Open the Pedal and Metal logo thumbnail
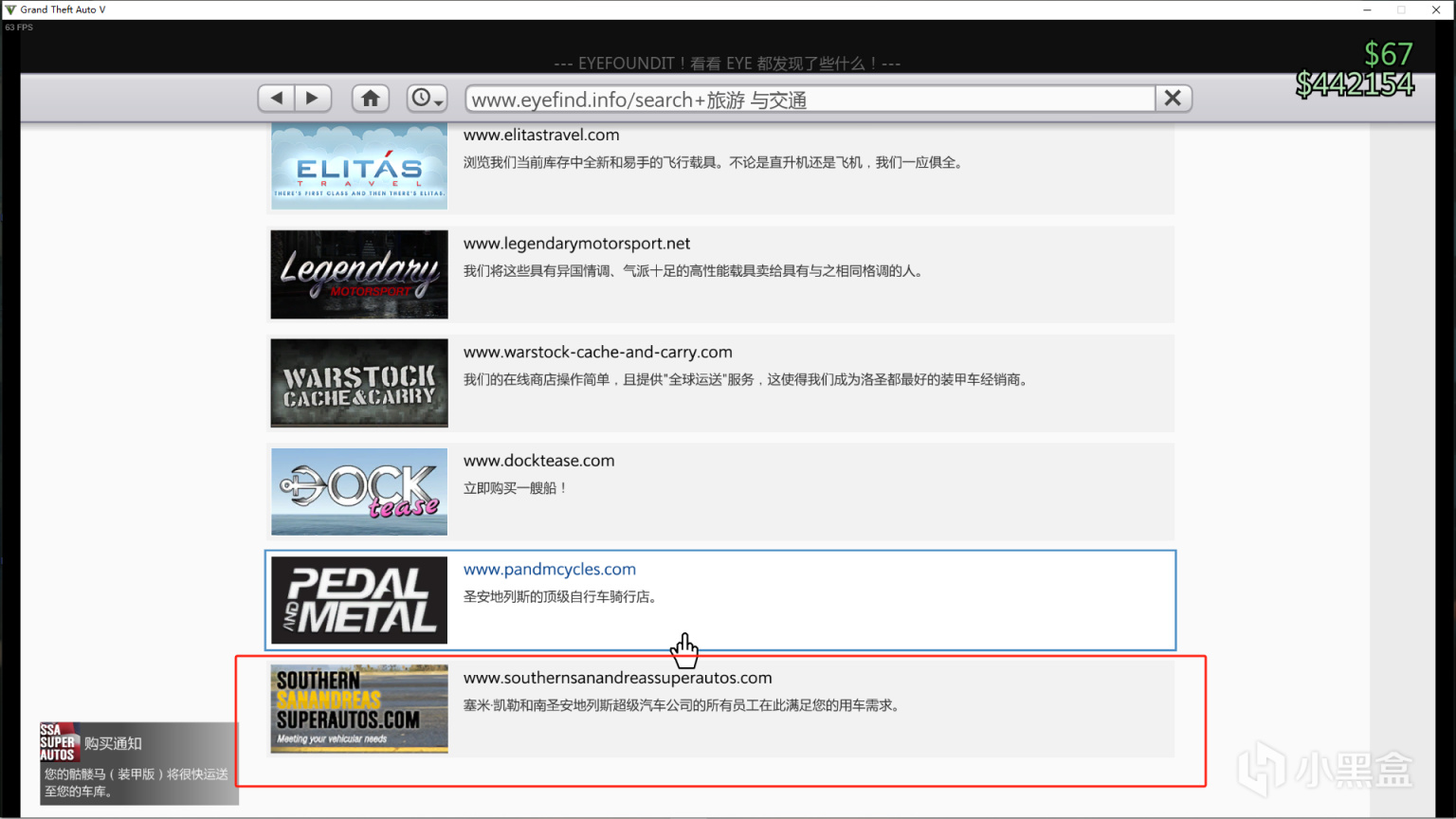Screen dimensions: 1456x819 [x=359, y=600]
